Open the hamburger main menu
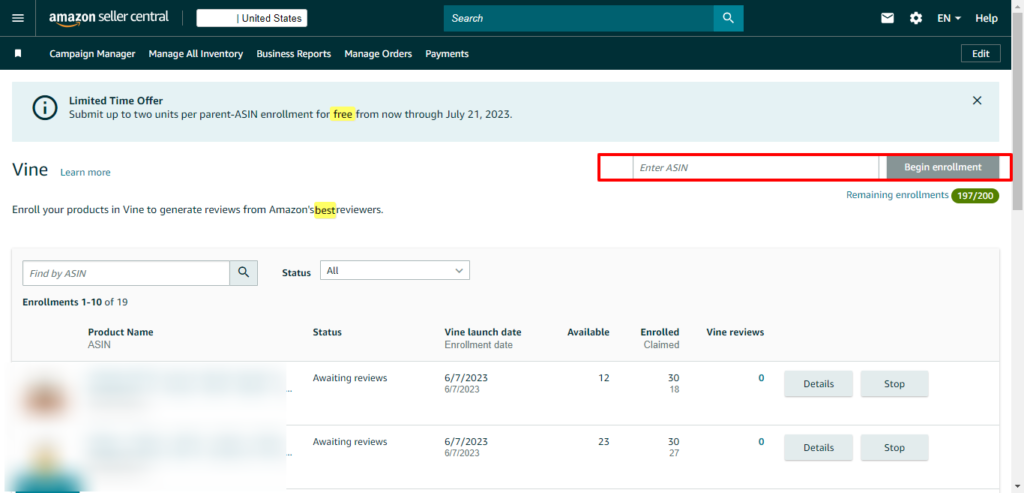The height and width of the screenshot is (493, 1024). 17,18
